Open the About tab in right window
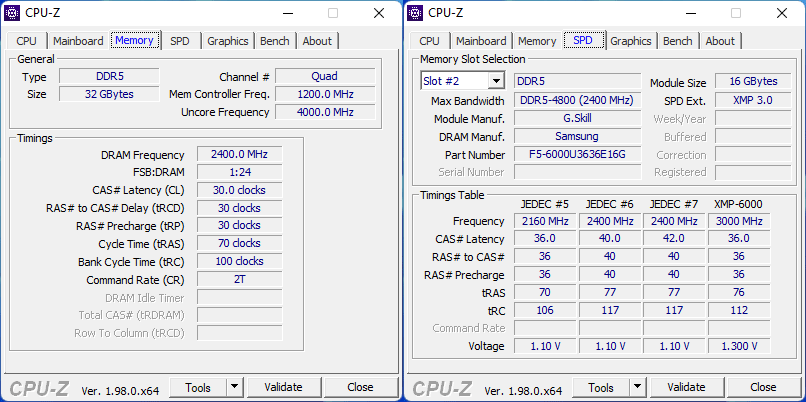The height and width of the screenshot is (402, 806). click(x=720, y=41)
